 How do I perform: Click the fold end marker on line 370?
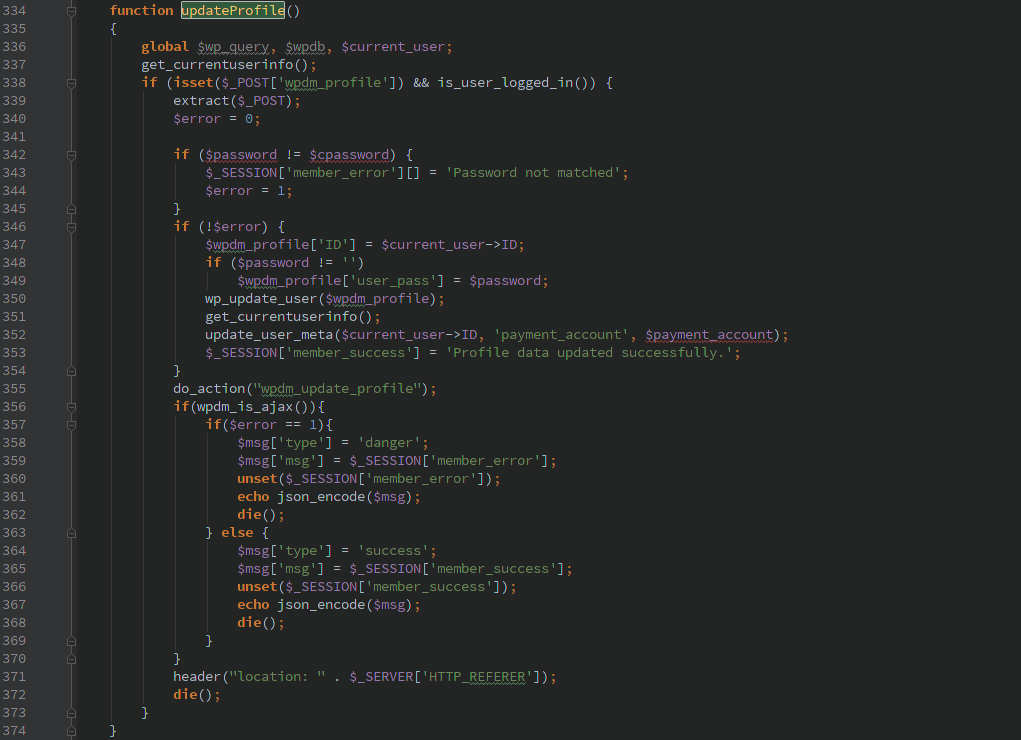(72, 659)
